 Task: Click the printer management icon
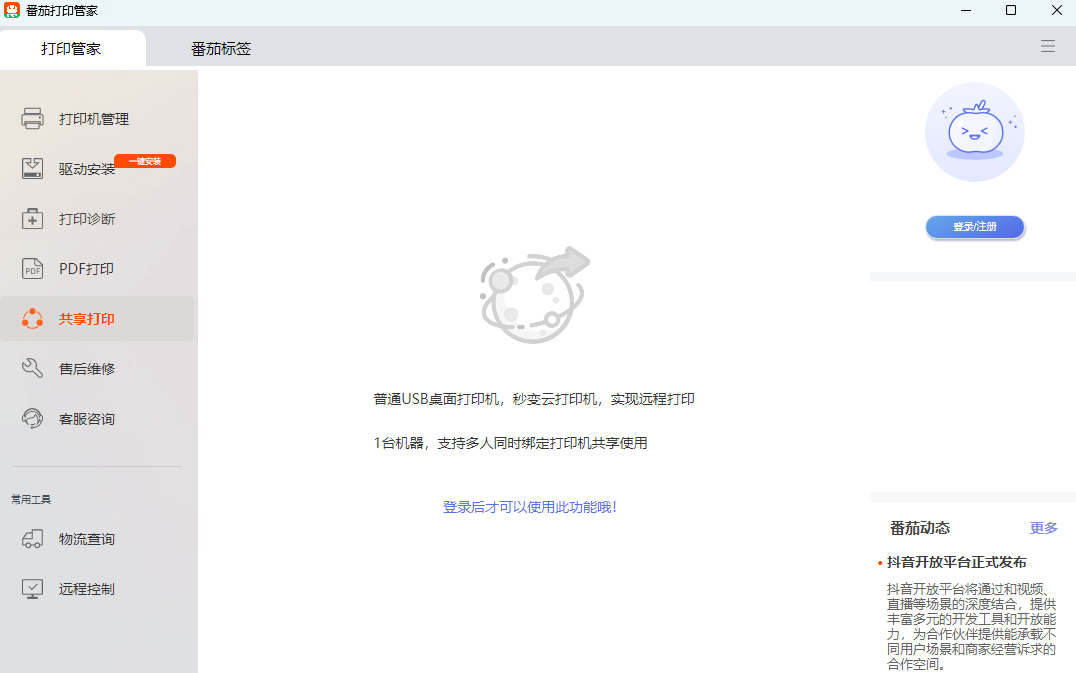(32, 119)
